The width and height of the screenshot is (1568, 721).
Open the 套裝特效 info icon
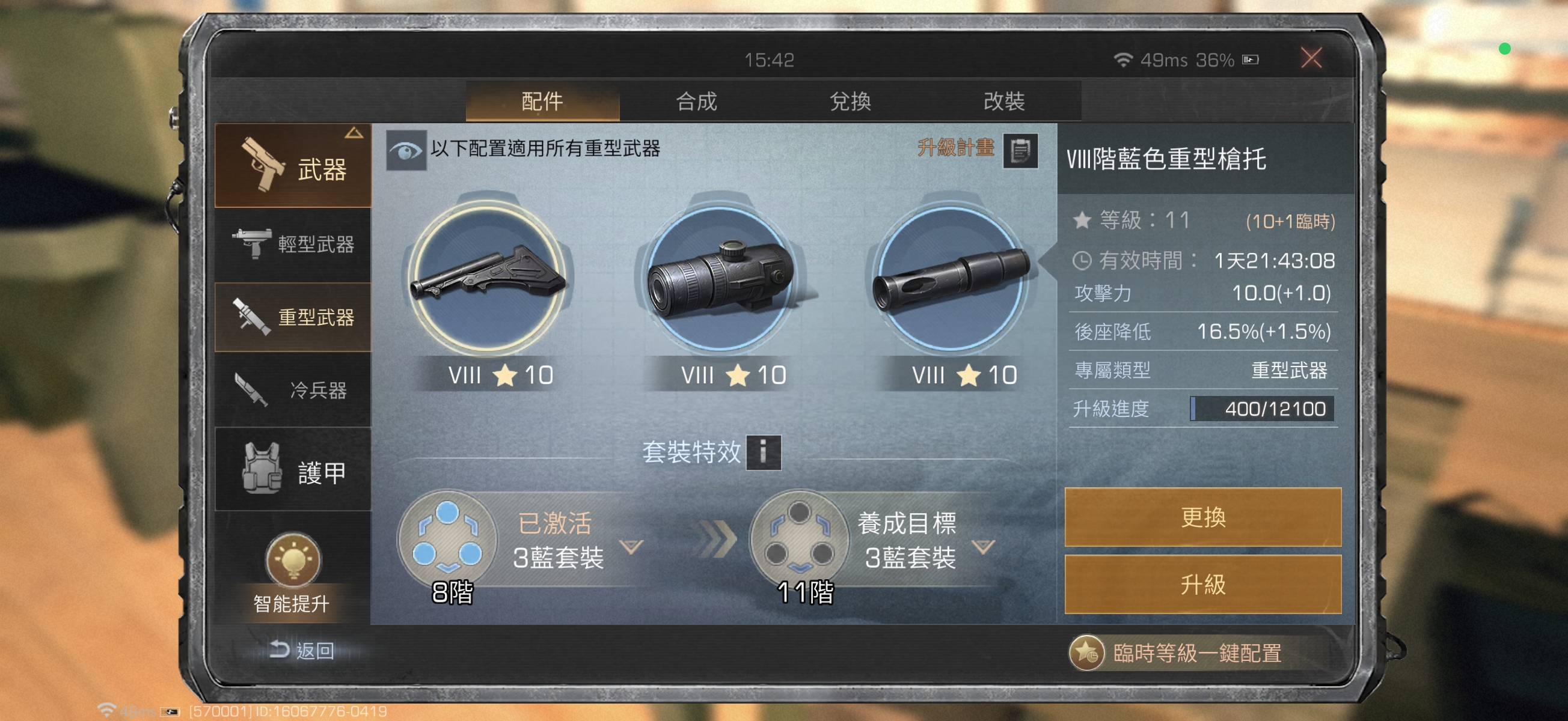764,452
